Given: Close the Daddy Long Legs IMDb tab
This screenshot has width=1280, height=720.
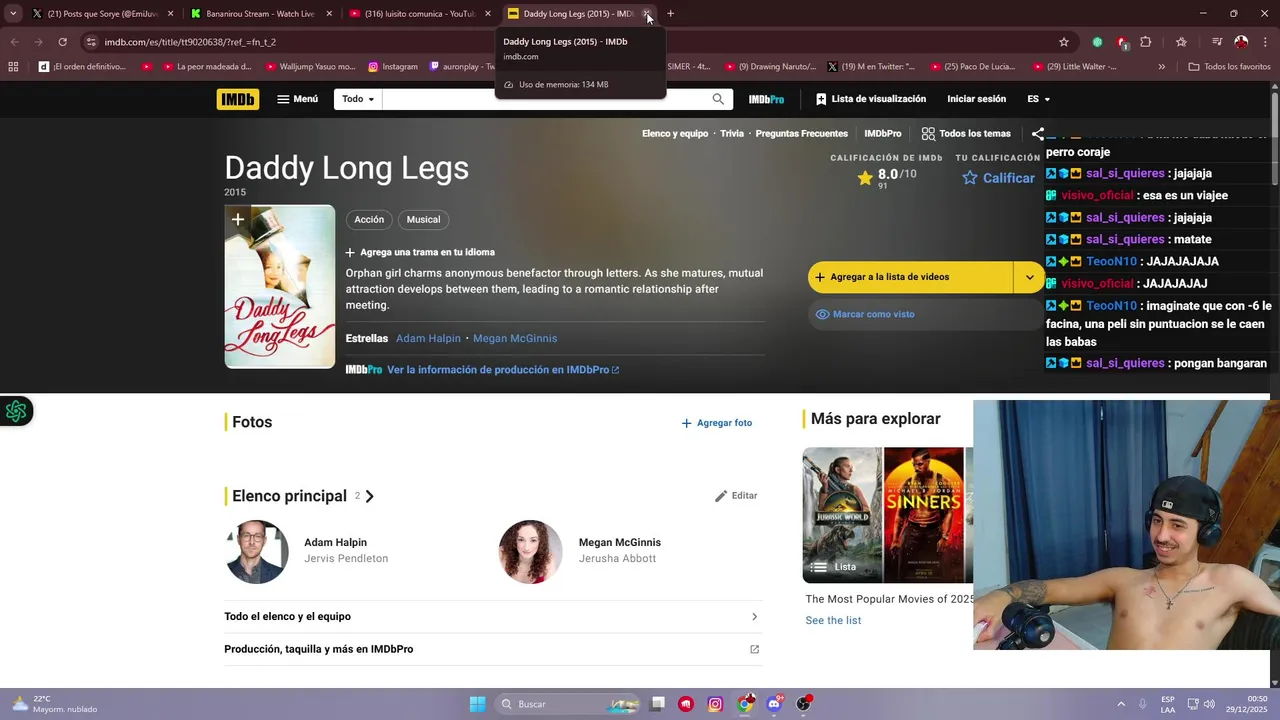Looking at the screenshot, I should point(647,14).
